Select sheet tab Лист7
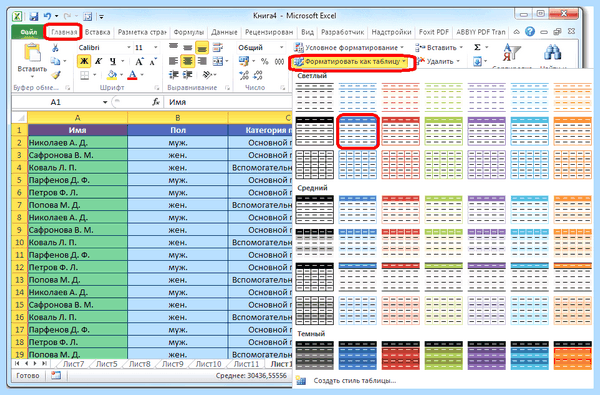Viewport: 600px width, 395px height. click(x=73, y=364)
